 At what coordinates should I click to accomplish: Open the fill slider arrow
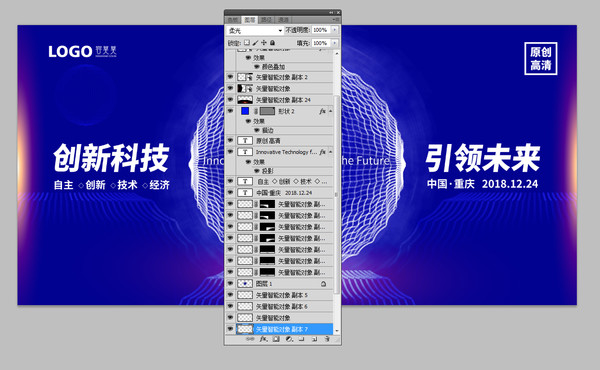[x=335, y=43]
